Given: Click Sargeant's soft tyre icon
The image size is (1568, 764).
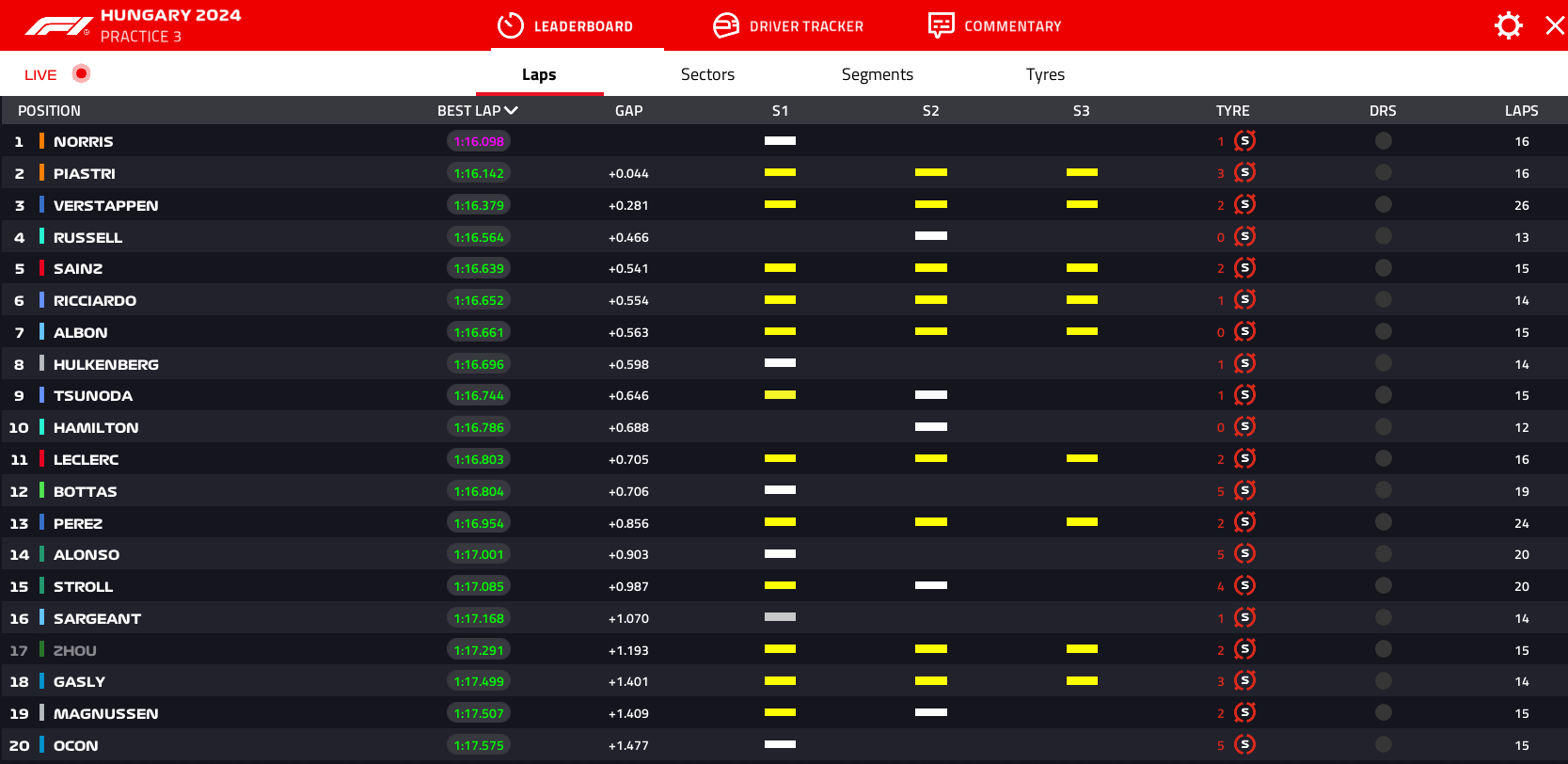Looking at the screenshot, I should pos(1245,617).
